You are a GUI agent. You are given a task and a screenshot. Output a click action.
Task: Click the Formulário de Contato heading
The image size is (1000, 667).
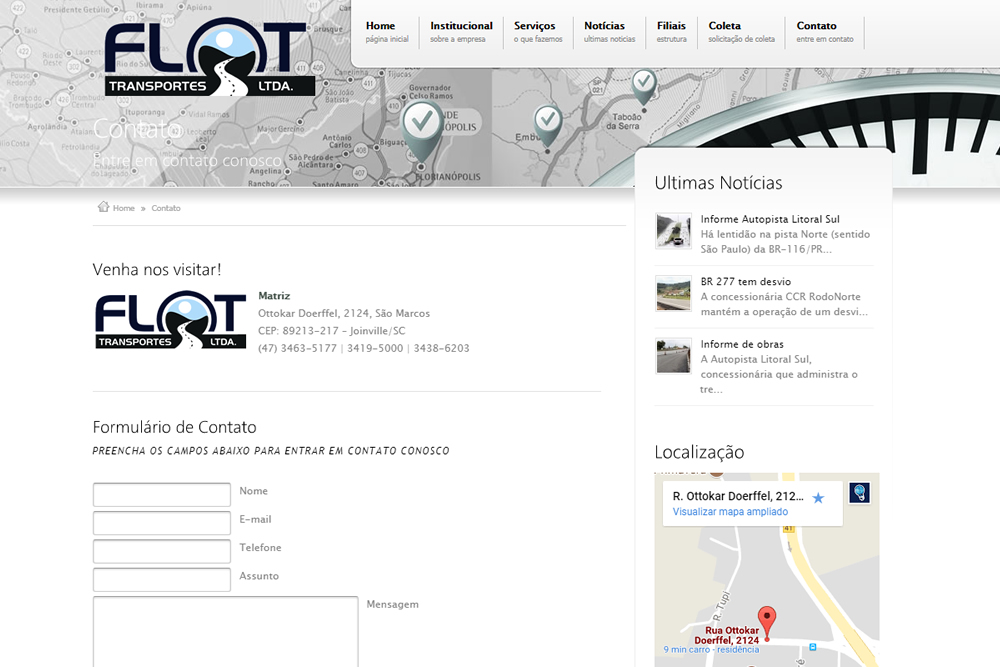tap(174, 427)
